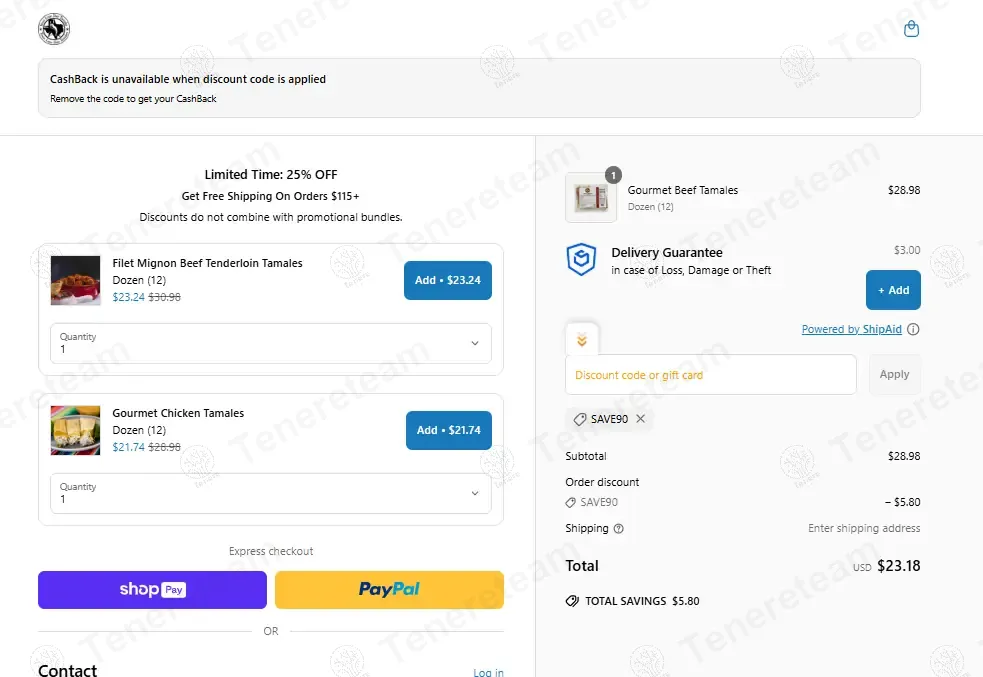Open Filet Mignon Tamales quantity dropdown
The image size is (983, 677).
(271, 344)
